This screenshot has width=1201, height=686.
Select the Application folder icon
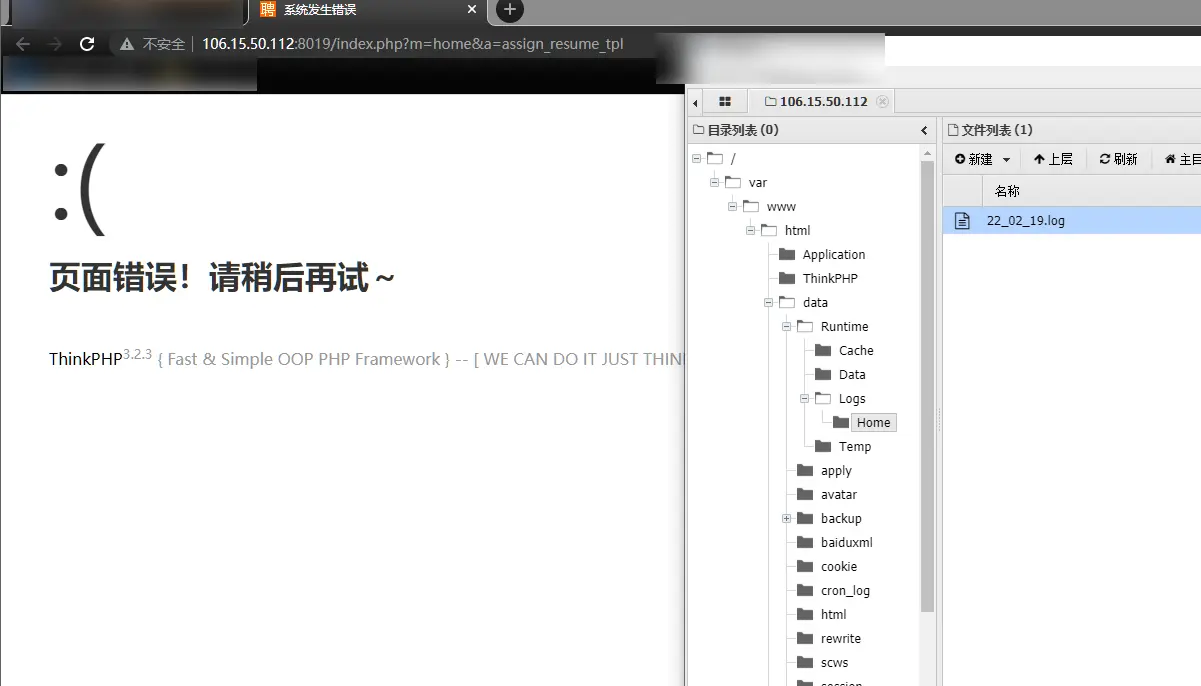coord(787,255)
